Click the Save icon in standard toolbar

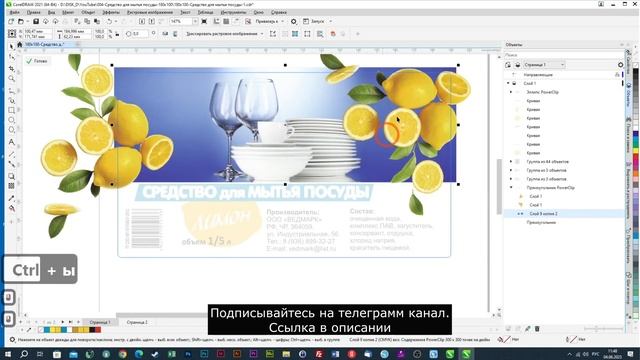point(36,21)
